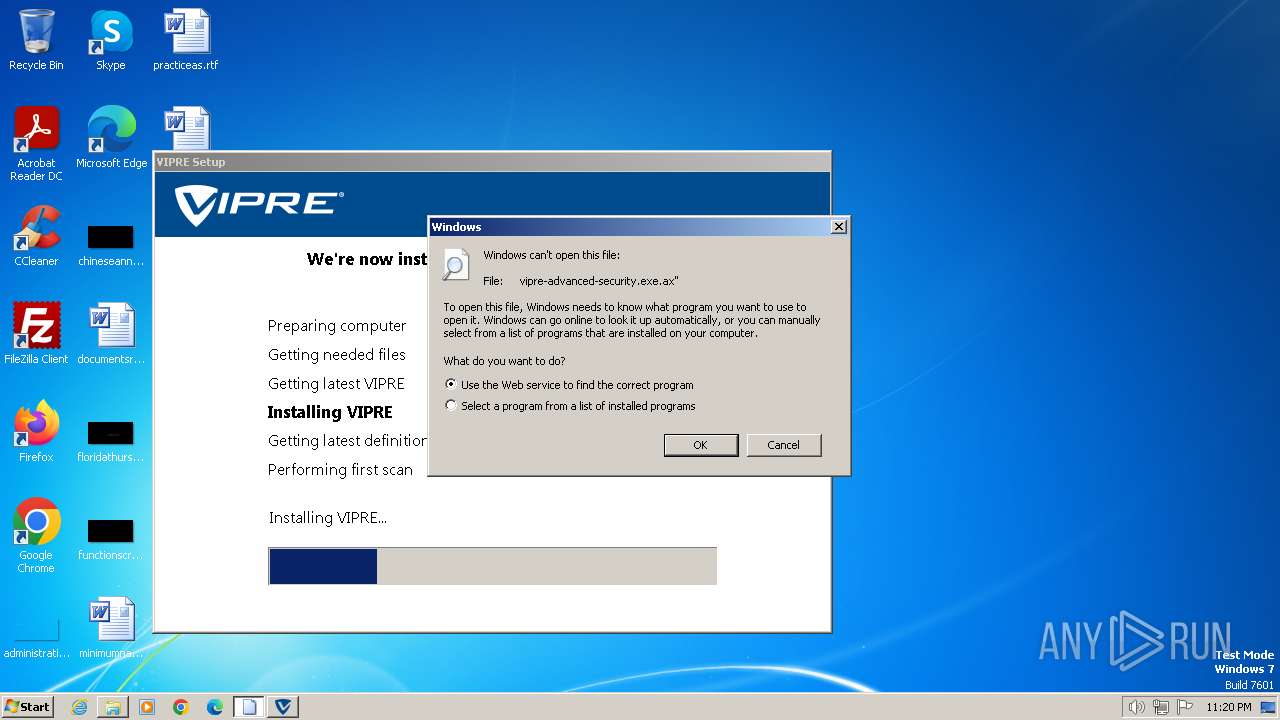Open Google Chrome desktop shortcut

(36, 536)
